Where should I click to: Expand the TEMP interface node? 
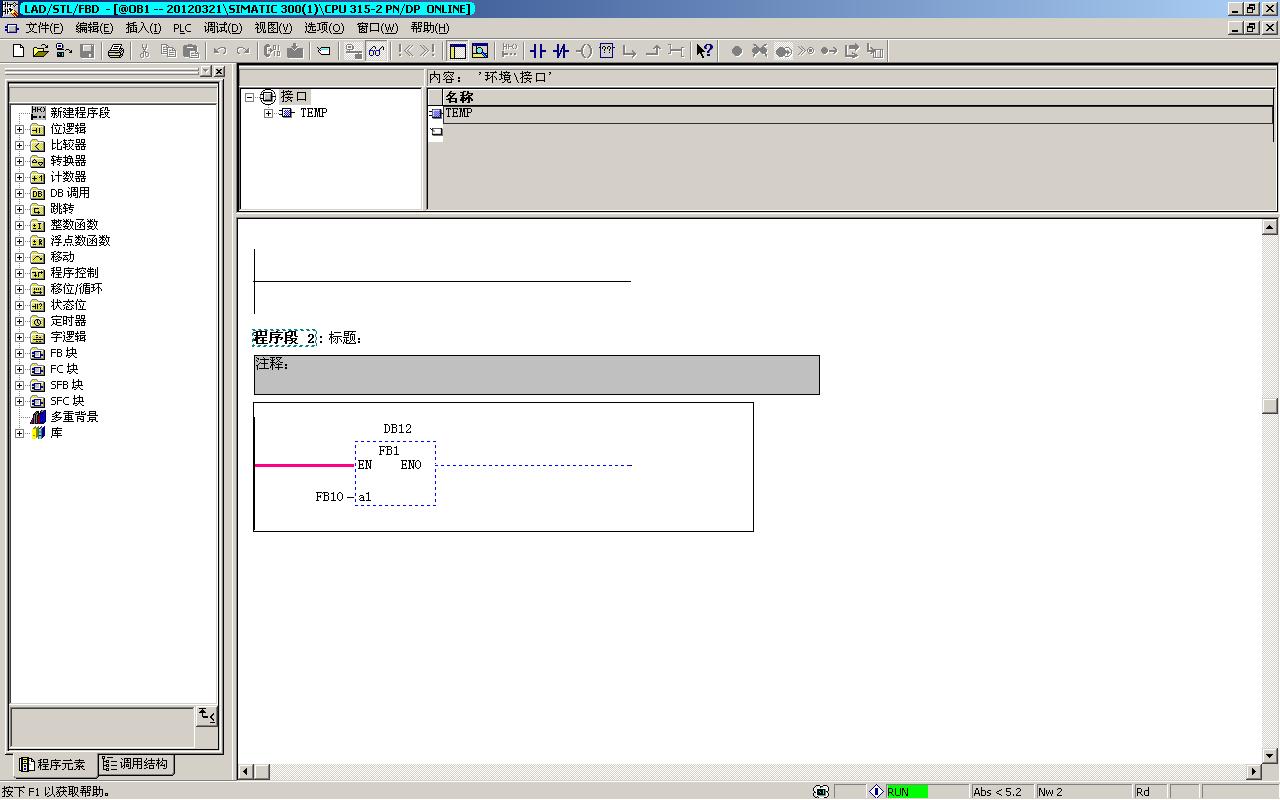click(268, 113)
